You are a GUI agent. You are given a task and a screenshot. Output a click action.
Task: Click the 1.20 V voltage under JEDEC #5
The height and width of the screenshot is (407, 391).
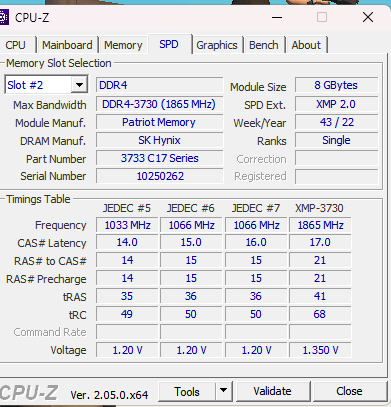coord(127,350)
